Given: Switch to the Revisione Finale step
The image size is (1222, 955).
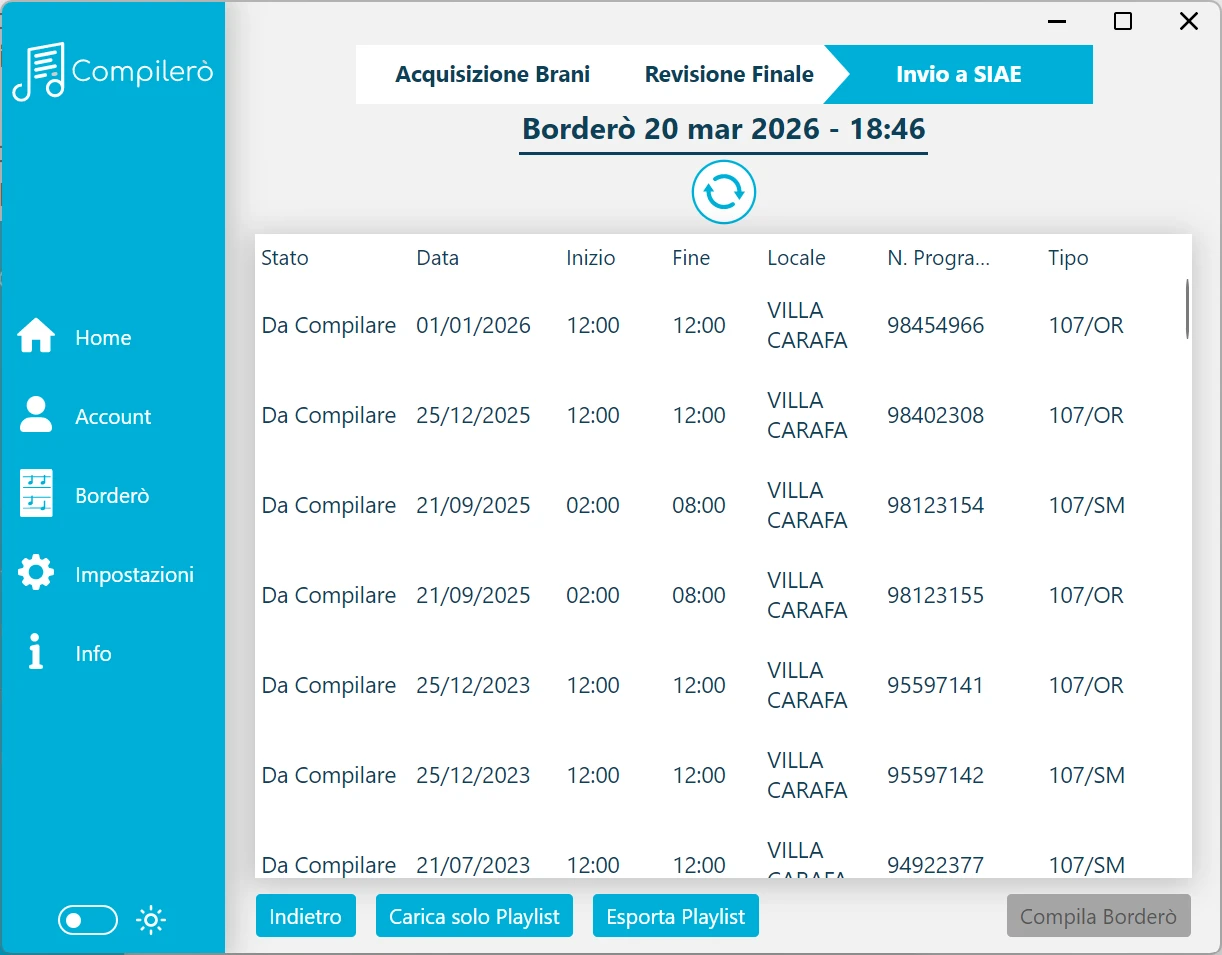Looking at the screenshot, I should [x=729, y=75].
